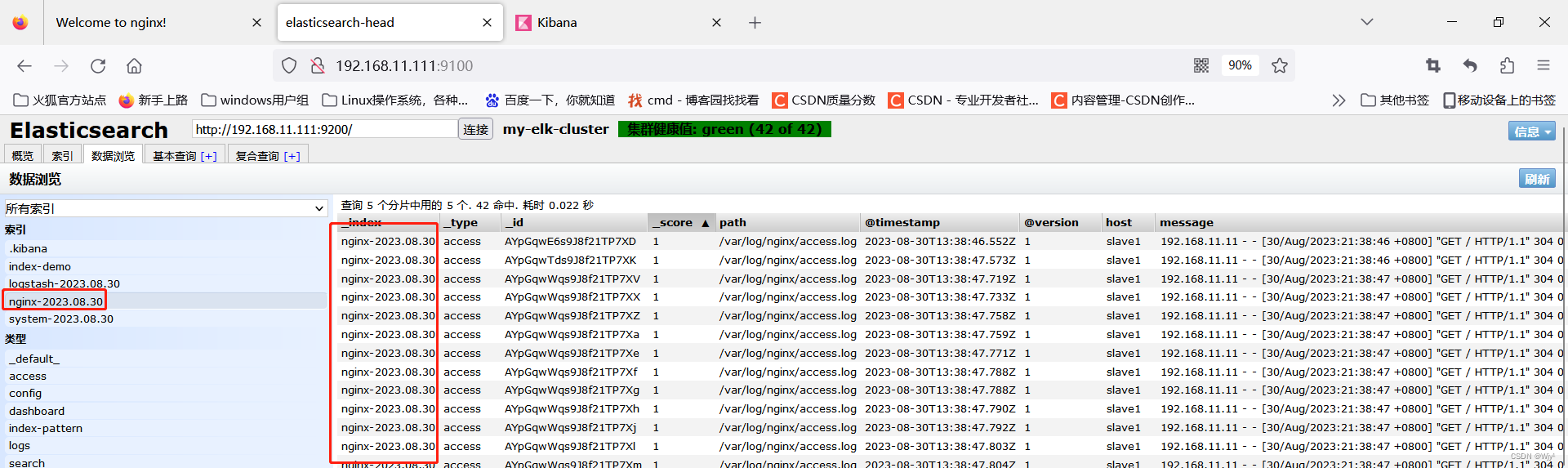Image resolution: width=1568 pixels, height=468 pixels.
Task: Open the 所有索引 index dropdown
Action: tap(166, 208)
